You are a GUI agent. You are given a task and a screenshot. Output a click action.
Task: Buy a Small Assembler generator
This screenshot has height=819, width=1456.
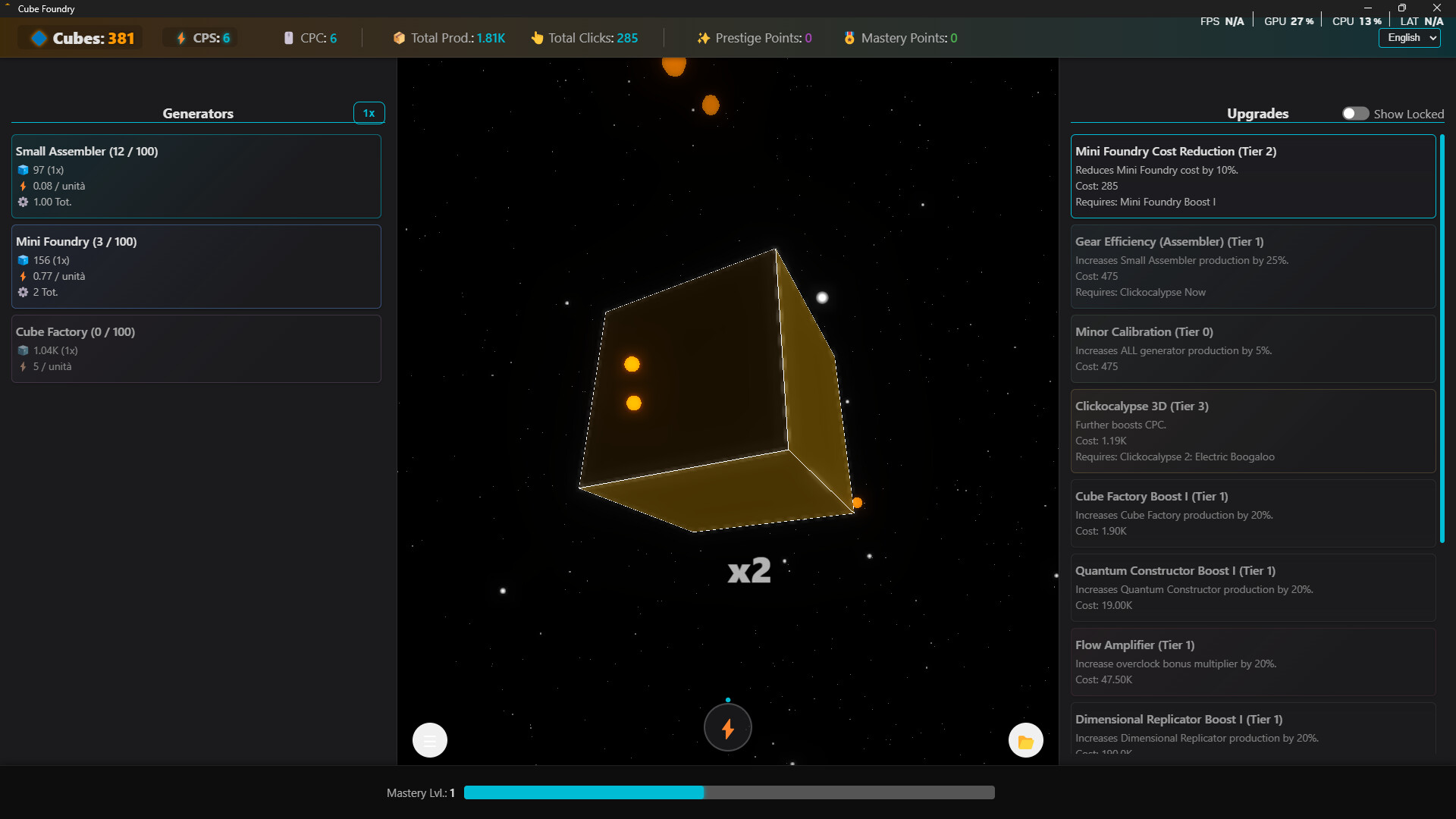pyautogui.click(x=196, y=175)
